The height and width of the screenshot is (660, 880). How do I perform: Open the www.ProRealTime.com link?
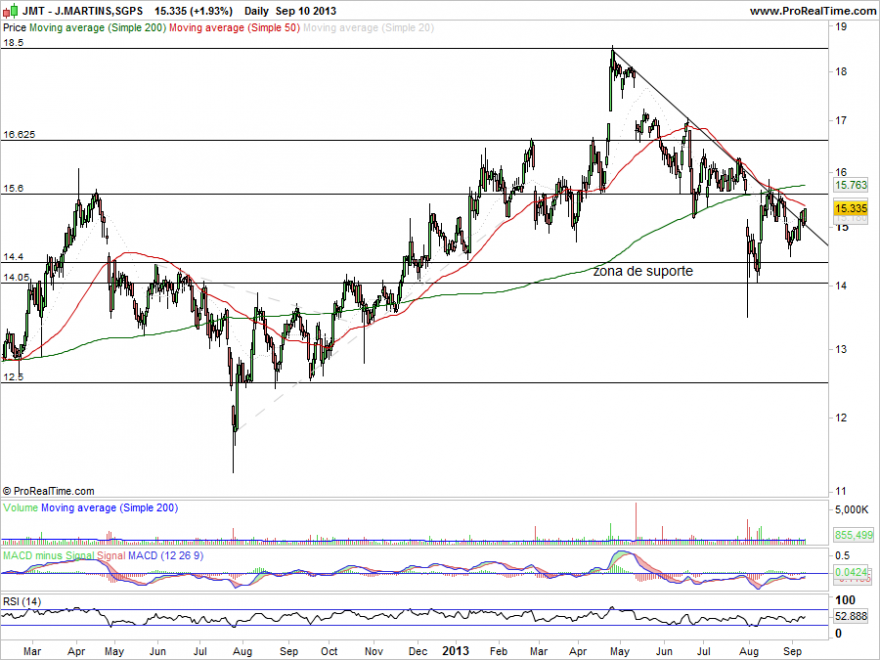[813, 11]
